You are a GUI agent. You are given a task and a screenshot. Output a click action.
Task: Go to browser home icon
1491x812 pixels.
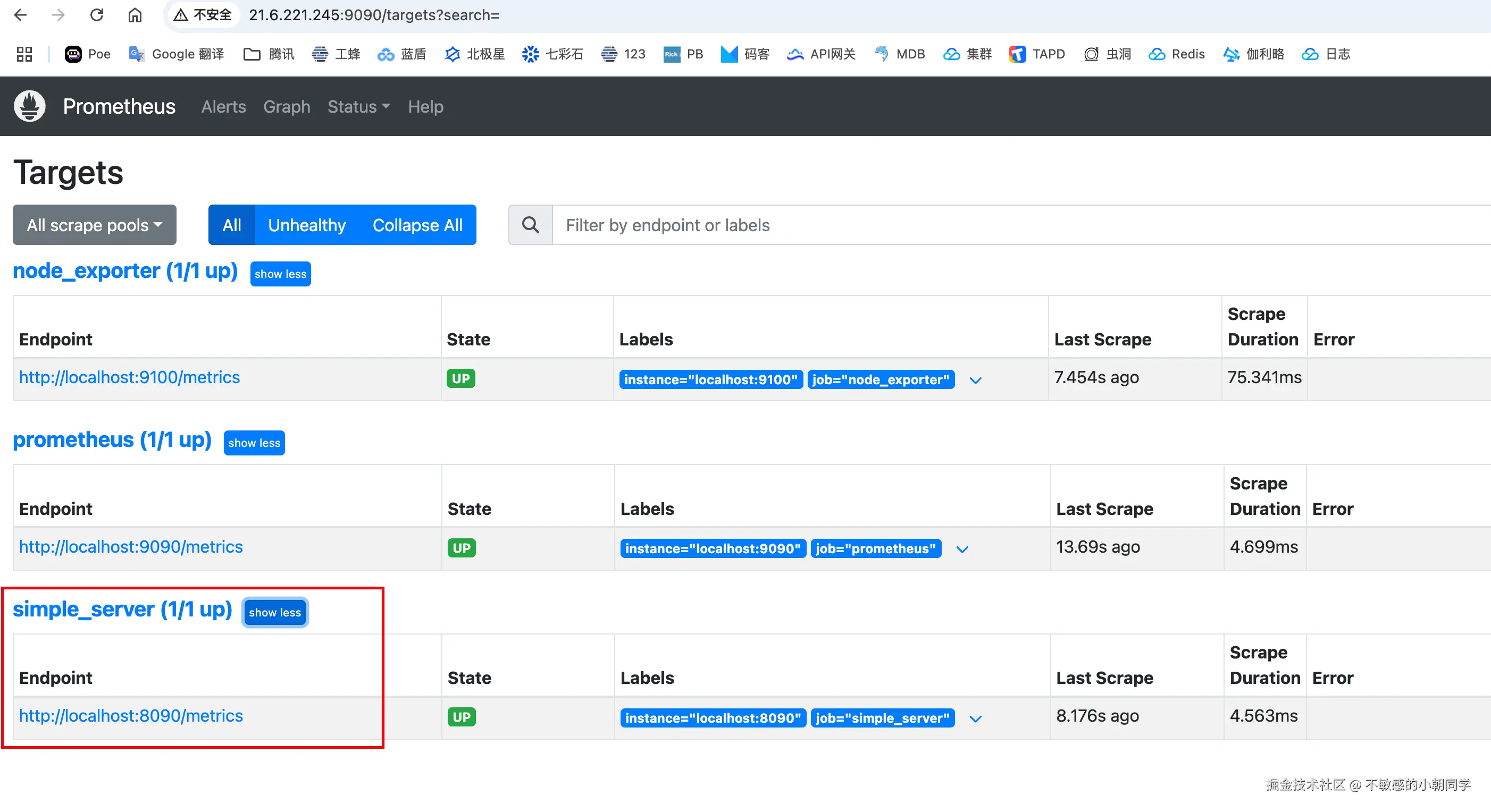[x=135, y=15]
